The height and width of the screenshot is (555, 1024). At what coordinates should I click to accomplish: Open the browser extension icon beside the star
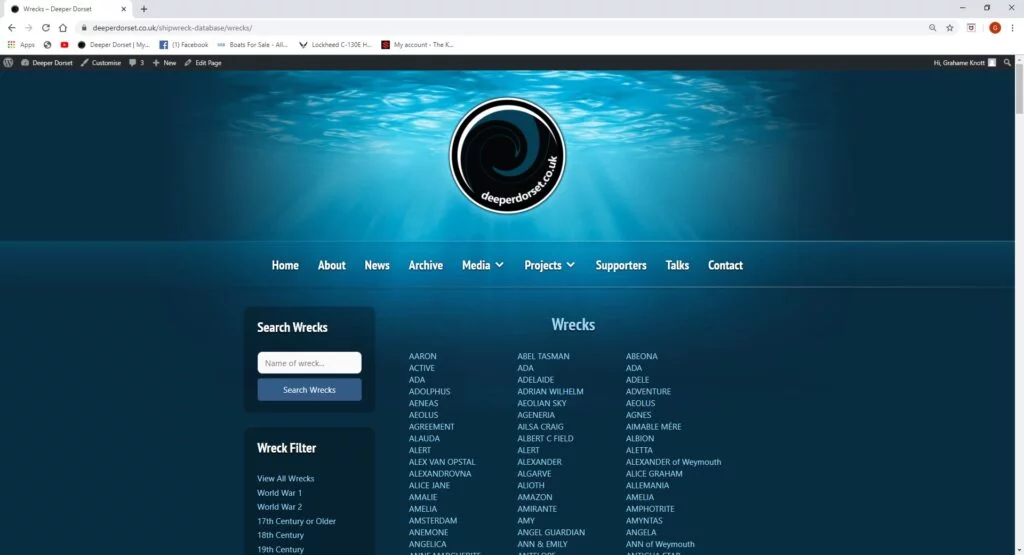point(971,28)
